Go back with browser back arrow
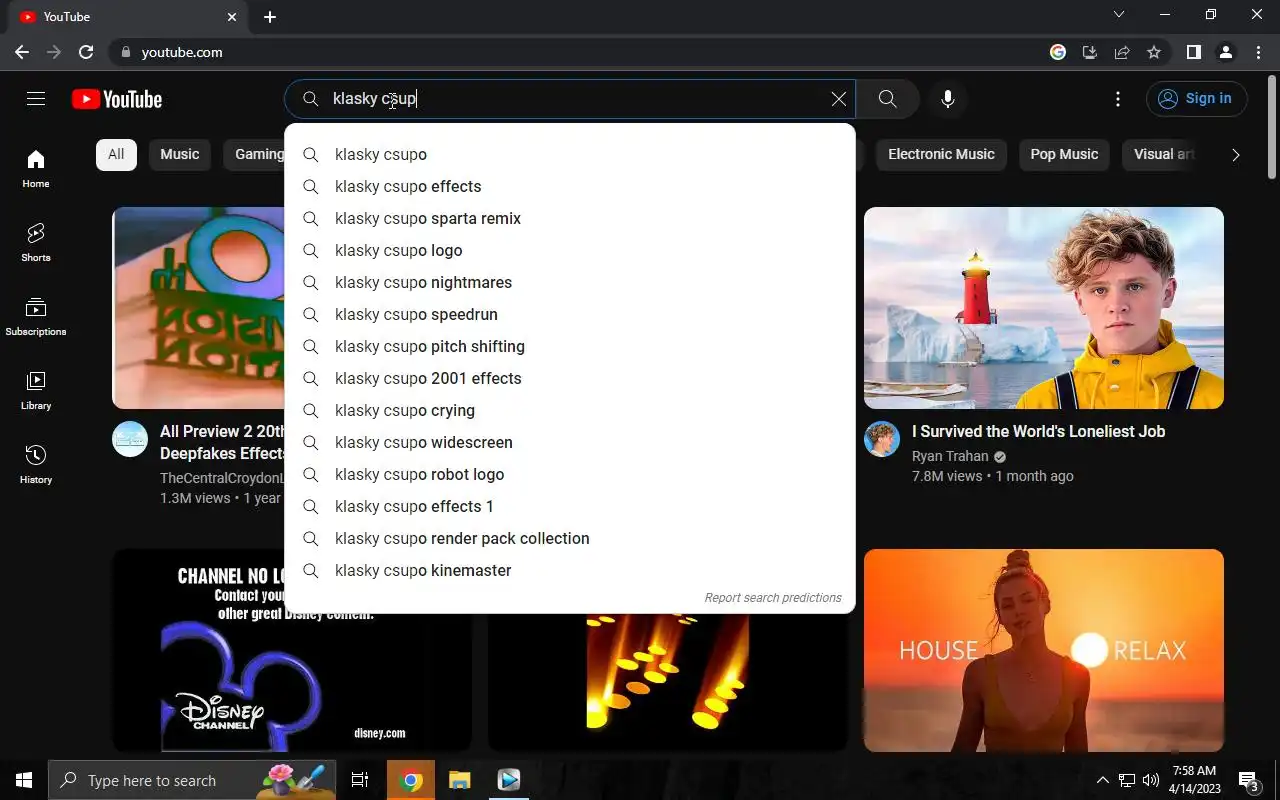Viewport: 1280px width, 800px height. (x=22, y=52)
